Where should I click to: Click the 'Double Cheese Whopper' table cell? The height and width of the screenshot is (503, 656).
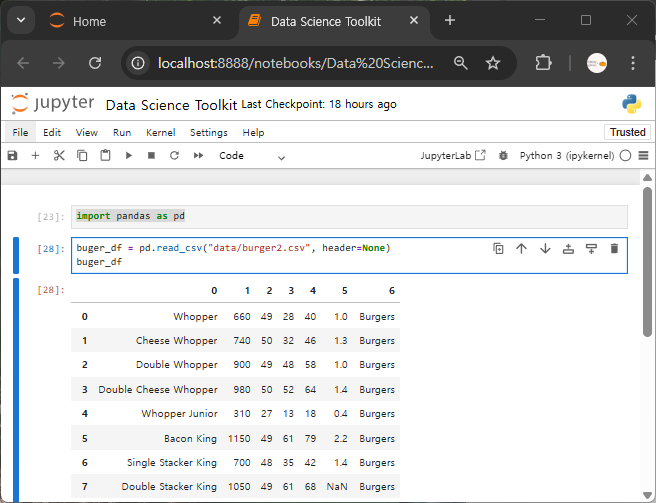[x=158, y=390]
